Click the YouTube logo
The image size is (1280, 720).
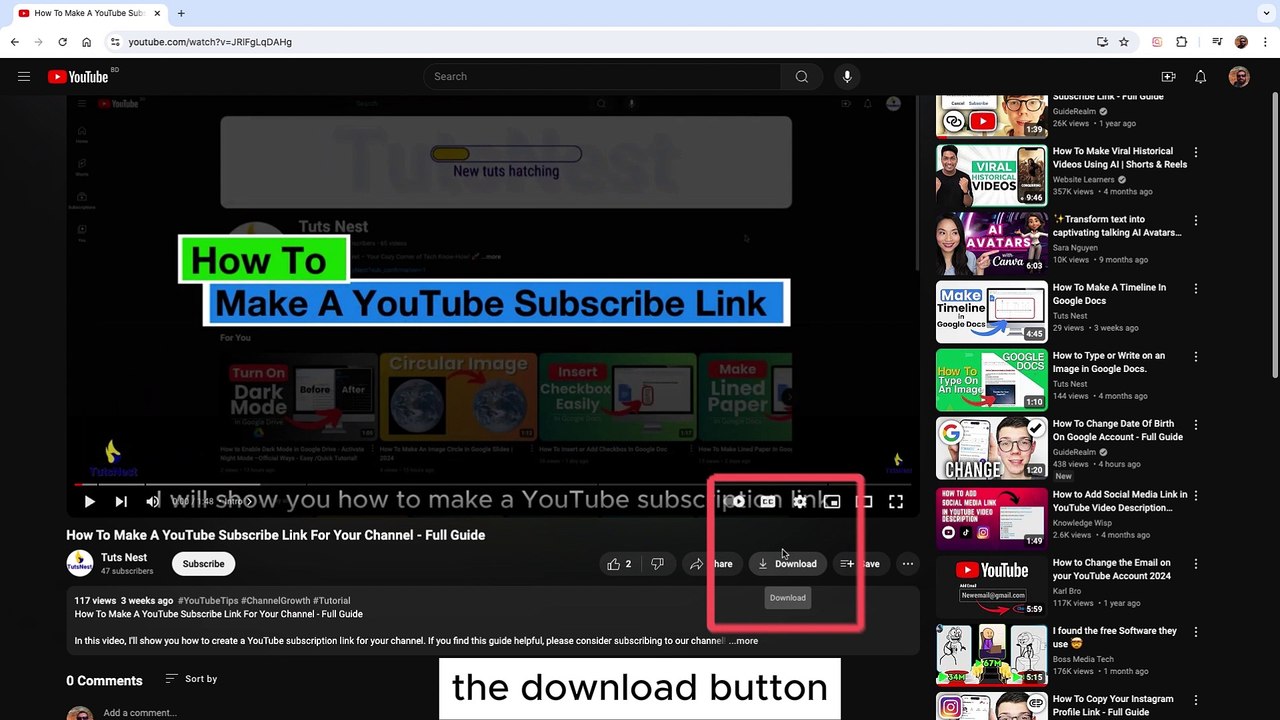(77, 77)
